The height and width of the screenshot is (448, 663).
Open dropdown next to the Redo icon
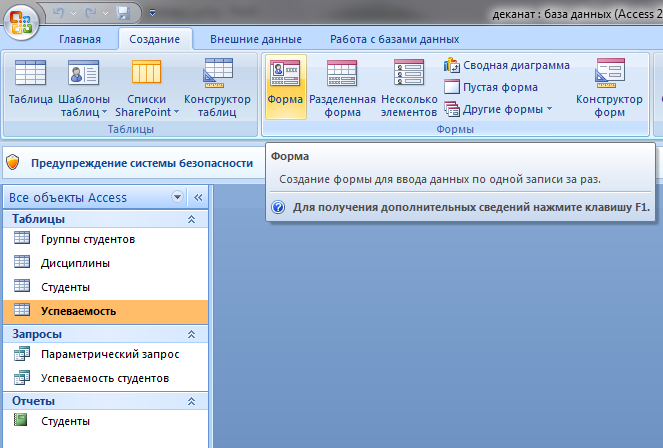click(106, 14)
